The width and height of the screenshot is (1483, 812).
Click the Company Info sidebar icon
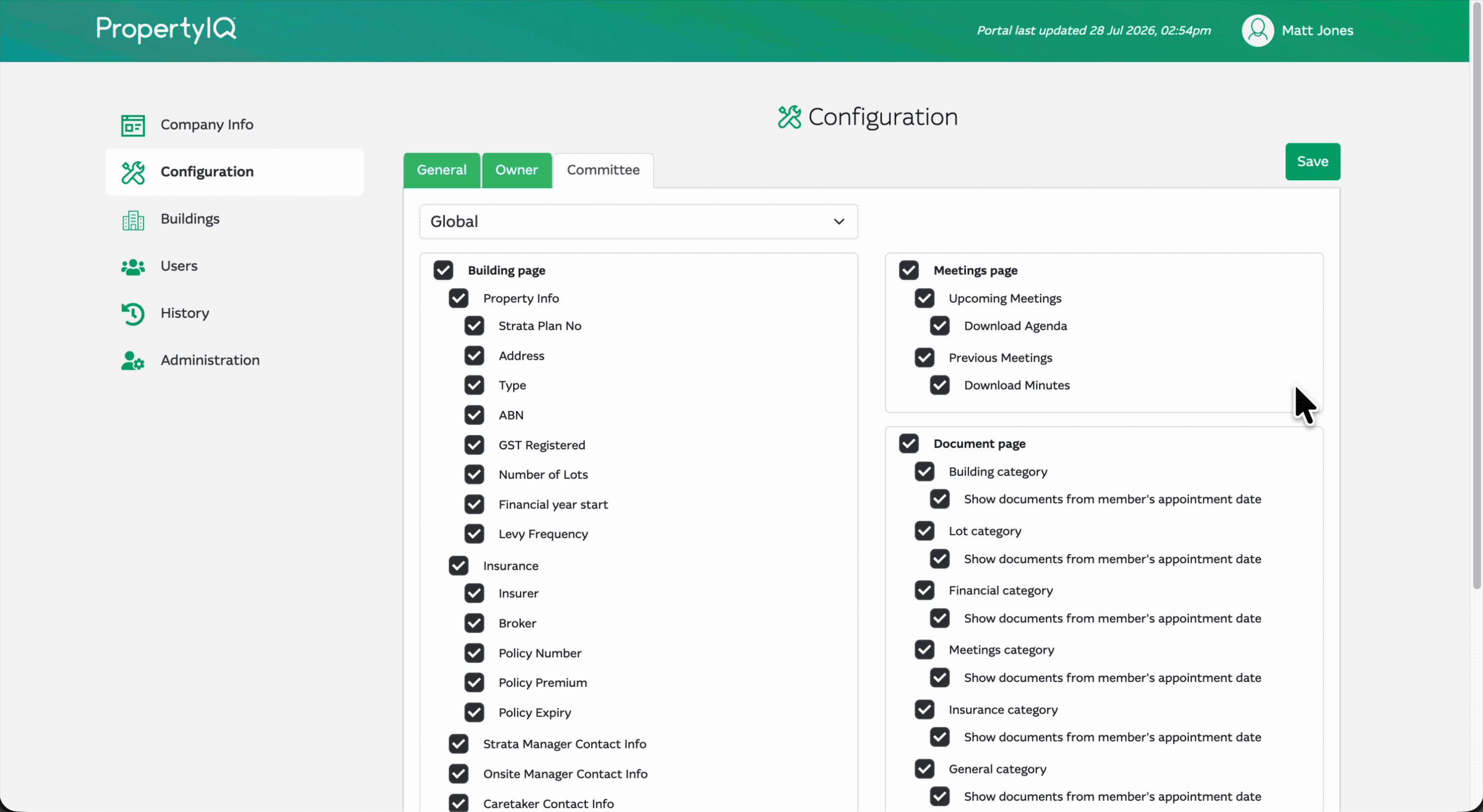[133, 125]
